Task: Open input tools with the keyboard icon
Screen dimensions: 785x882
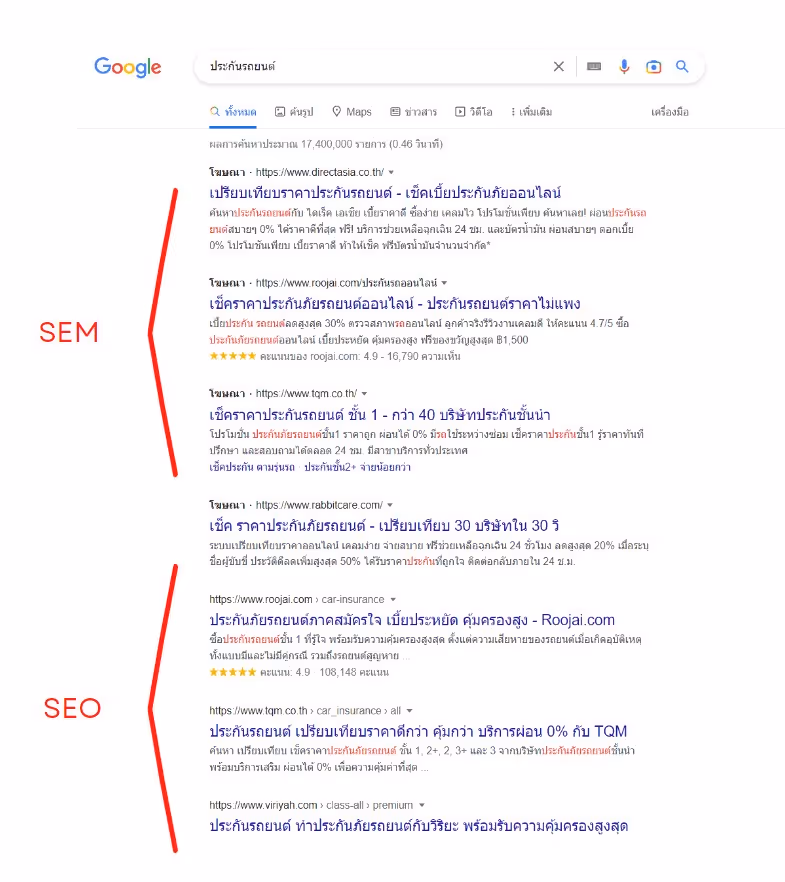Action: pos(595,67)
